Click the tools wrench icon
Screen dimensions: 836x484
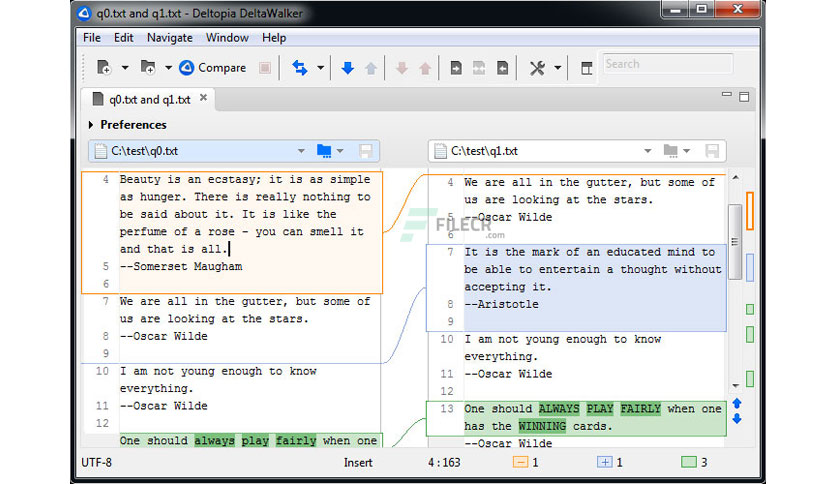tap(537, 68)
